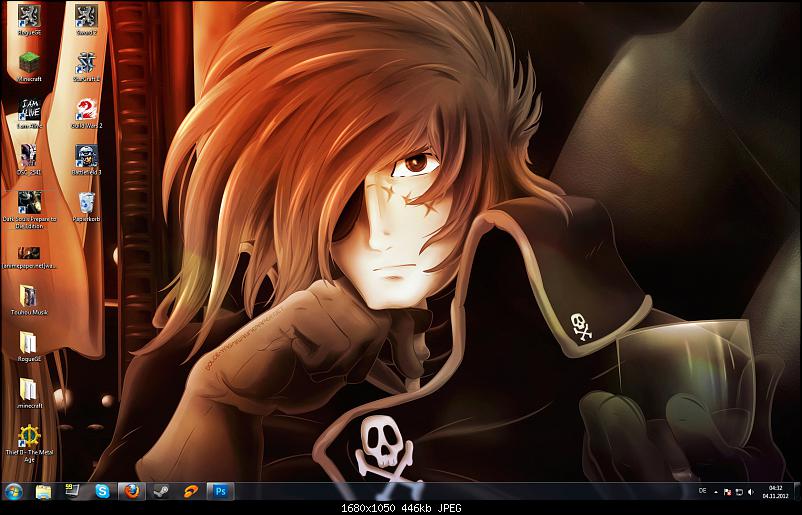The image size is (802, 515).
Task: Open the RogueSE folder
Action: tap(29, 347)
